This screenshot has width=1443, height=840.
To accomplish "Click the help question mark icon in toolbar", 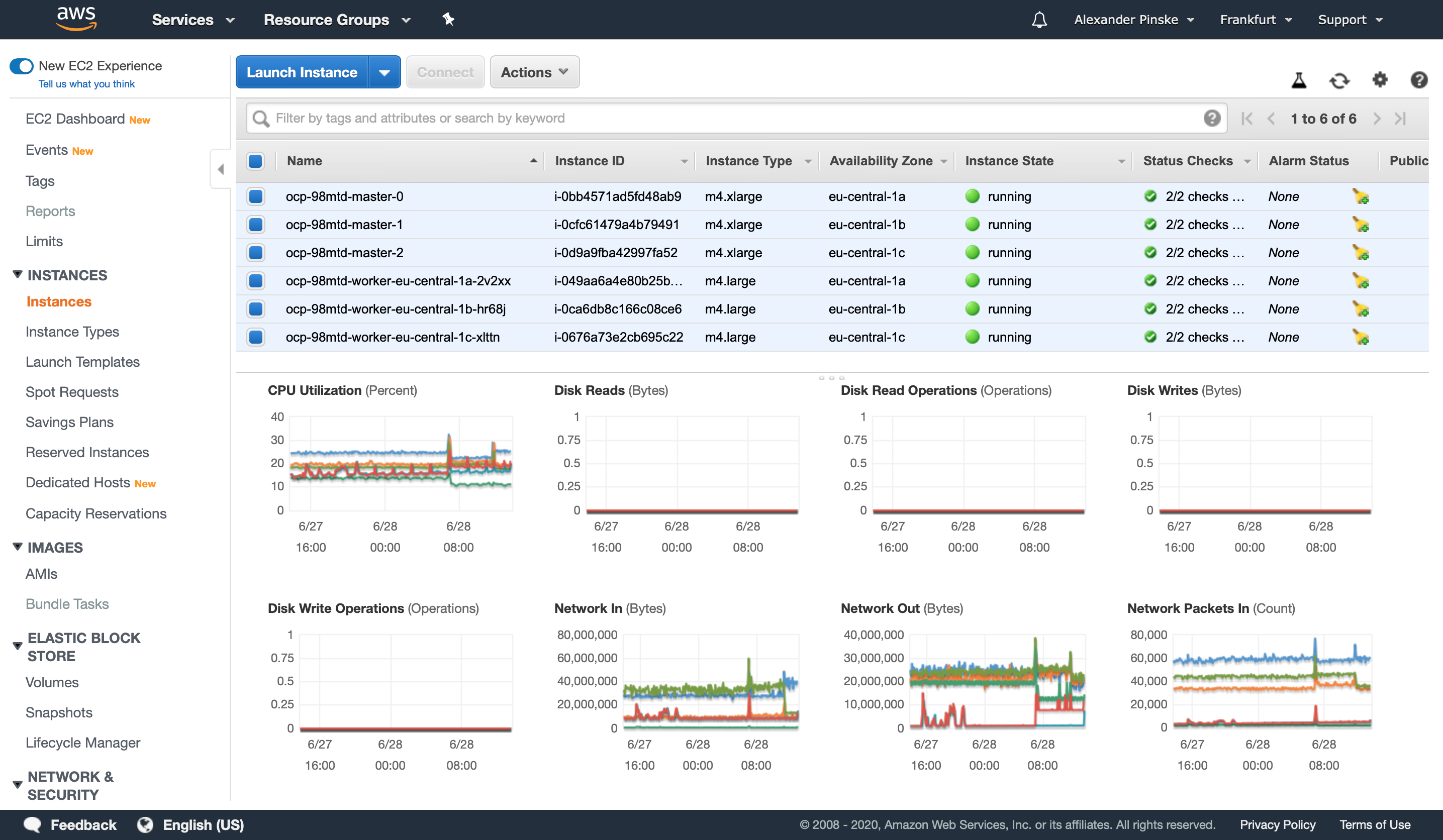I will pyautogui.click(x=1418, y=79).
